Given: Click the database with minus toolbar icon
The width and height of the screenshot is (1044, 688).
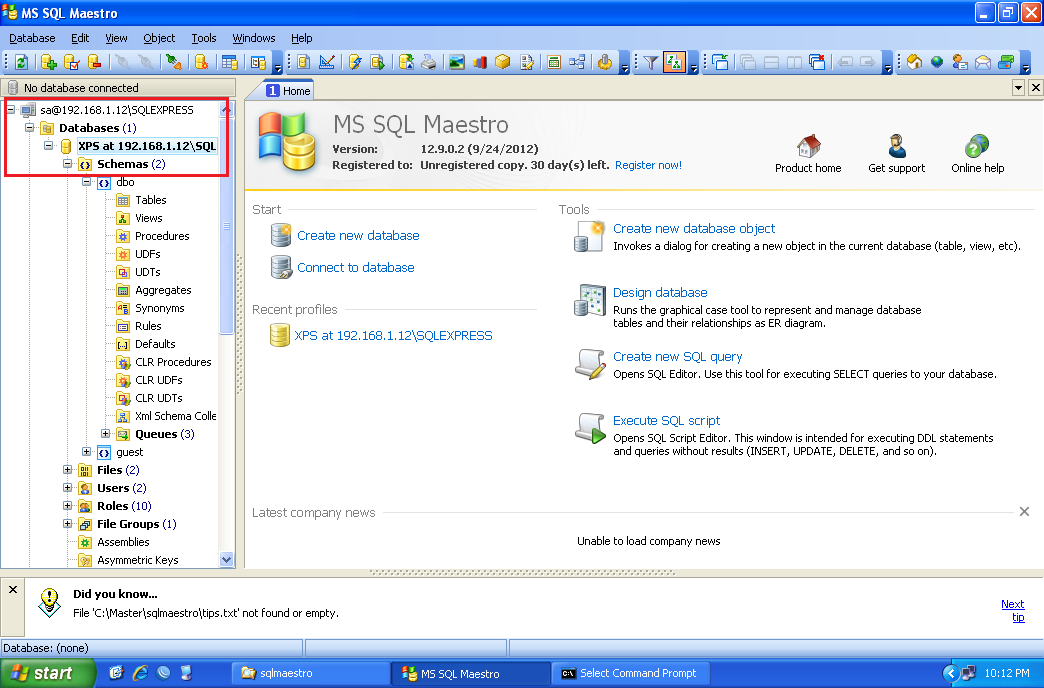Looking at the screenshot, I should [x=95, y=63].
